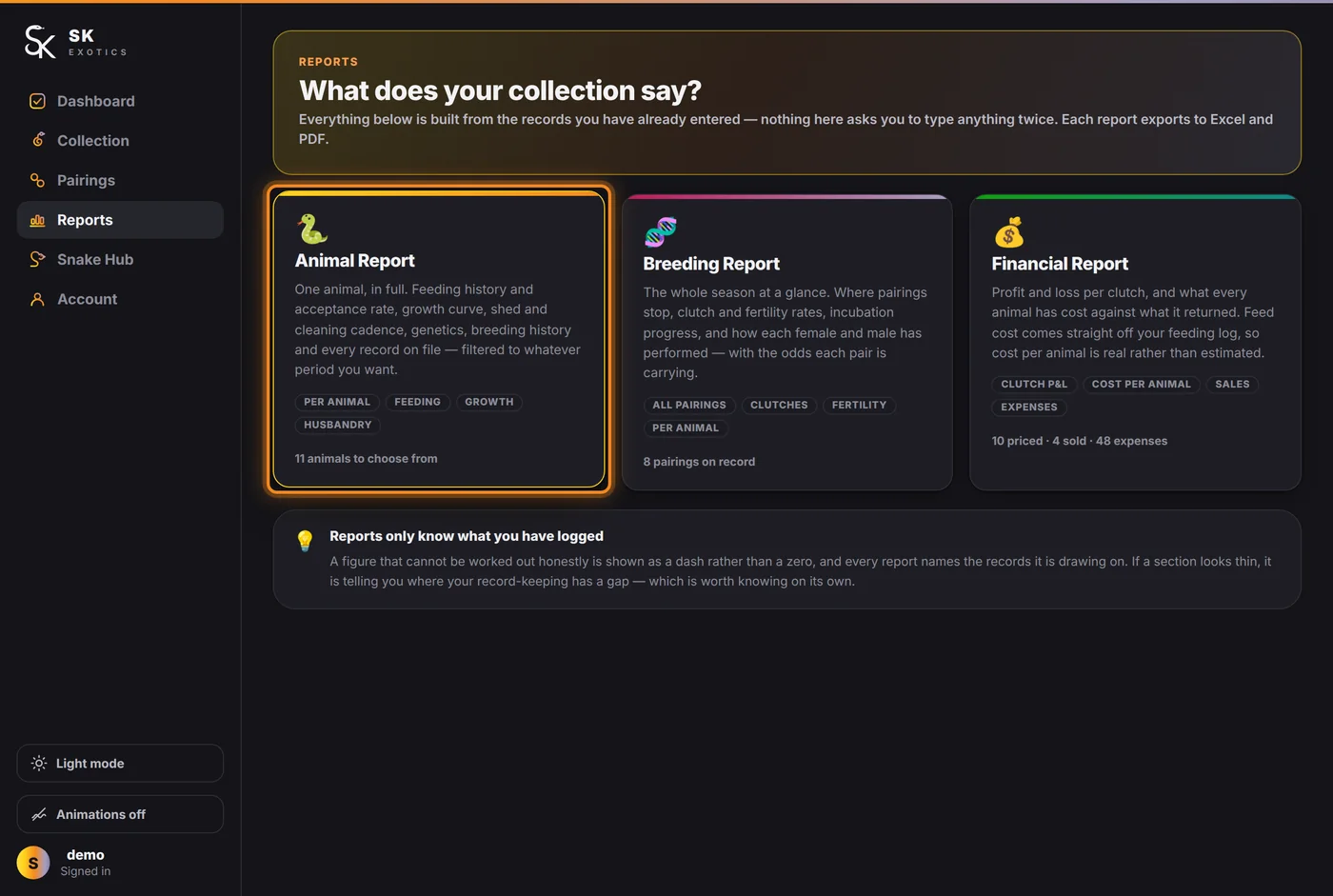Click the HUSBANDRY tag
This screenshot has height=896, width=1333.
[338, 425]
